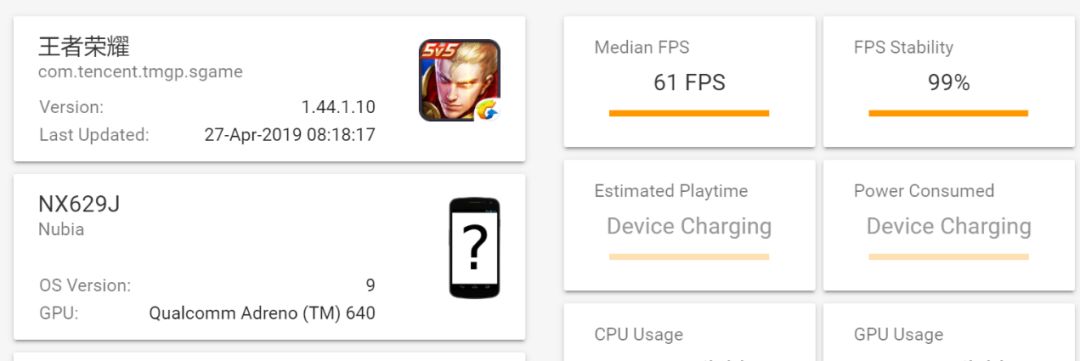Open the Median FPS card
Viewport: 1080px width, 361px height.
[x=689, y=82]
